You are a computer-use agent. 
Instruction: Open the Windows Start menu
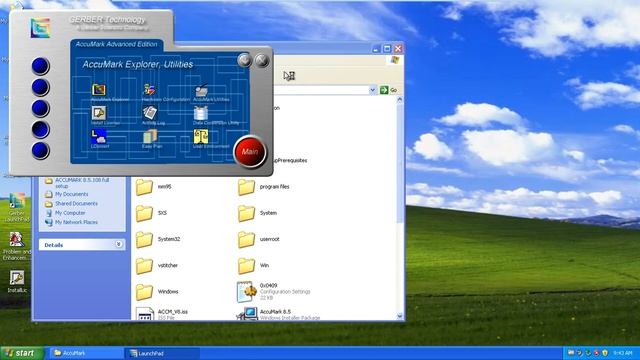tap(22, 353)
